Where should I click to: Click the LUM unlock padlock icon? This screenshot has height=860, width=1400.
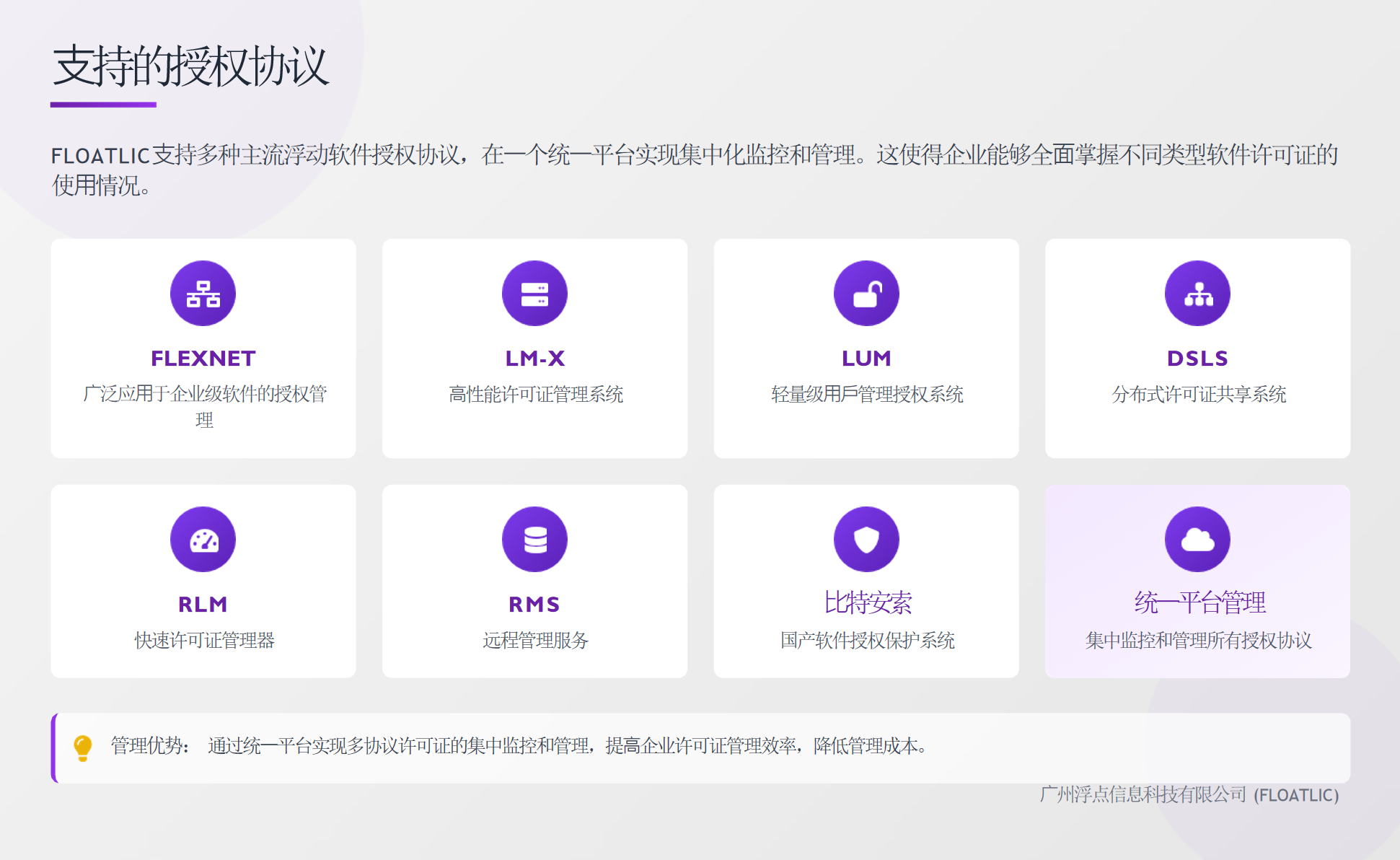point(866,294)
